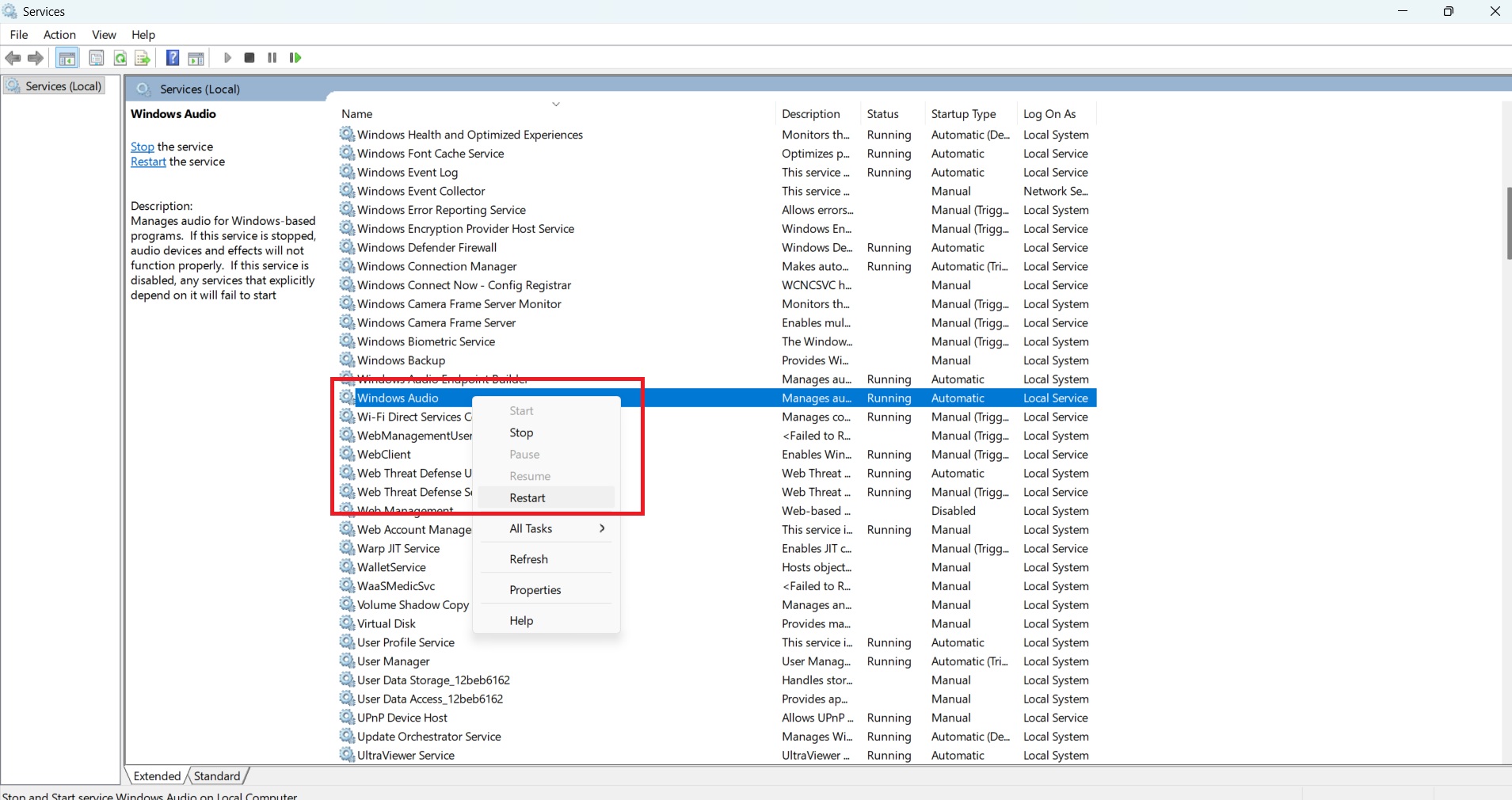1512x800 pixels.
Task: Click the vertical scrollbar thumb
Action: (1507, 223)
